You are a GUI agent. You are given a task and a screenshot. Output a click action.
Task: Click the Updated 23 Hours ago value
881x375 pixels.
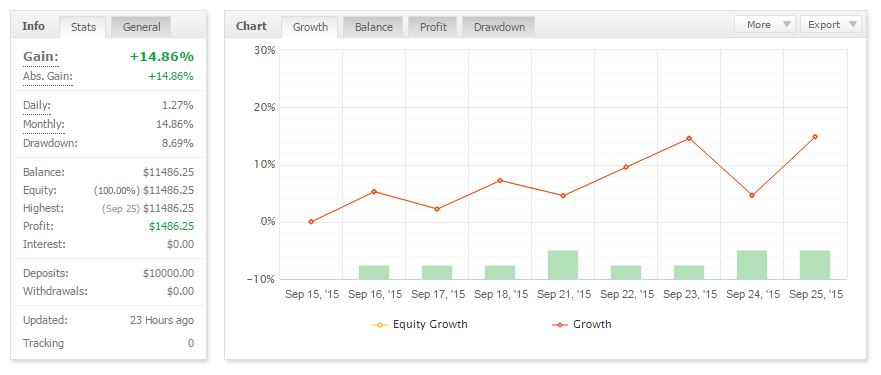[162, 320]
